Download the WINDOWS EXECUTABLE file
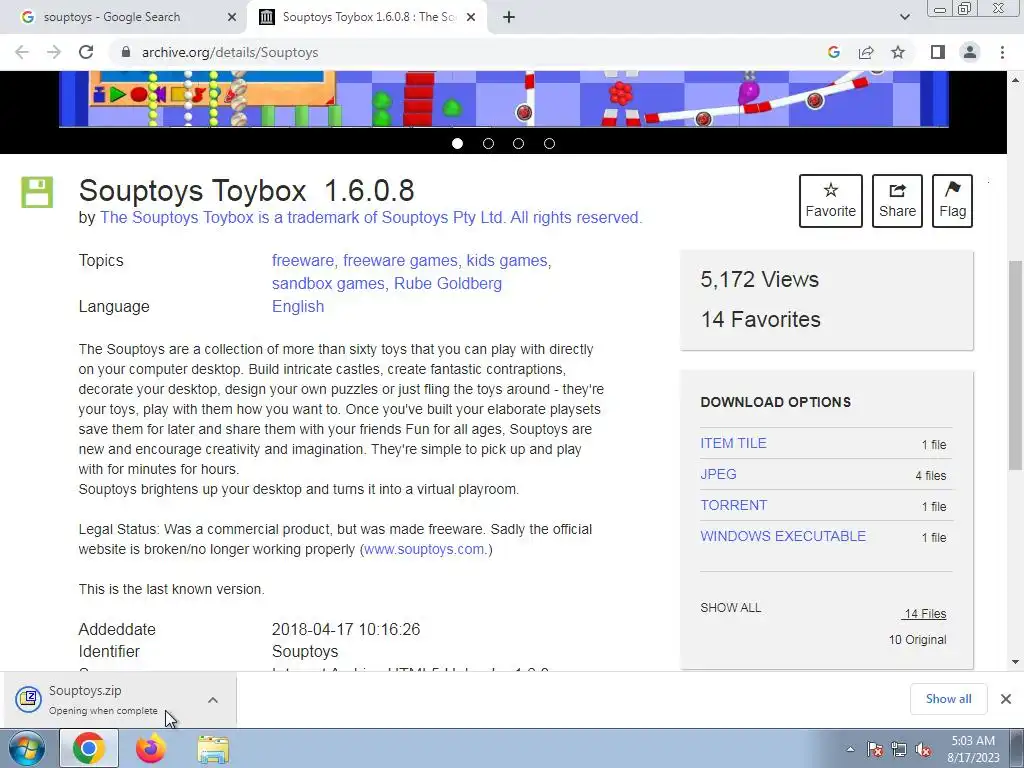This screenshot has height=768, width=1024. (x=783, y=536)
